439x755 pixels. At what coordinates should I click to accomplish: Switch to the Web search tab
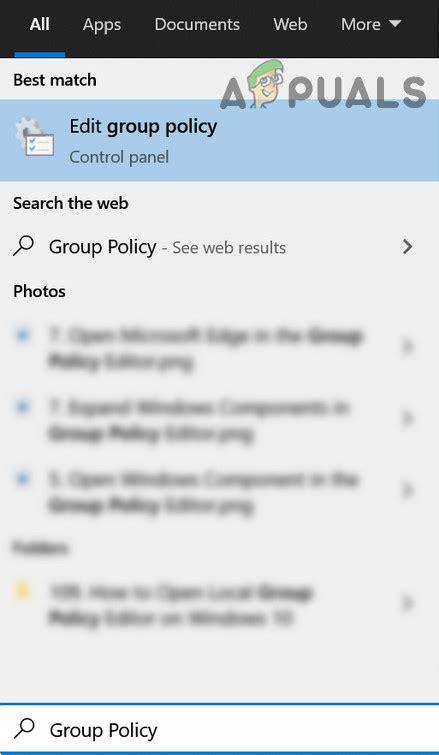[290, 25]
